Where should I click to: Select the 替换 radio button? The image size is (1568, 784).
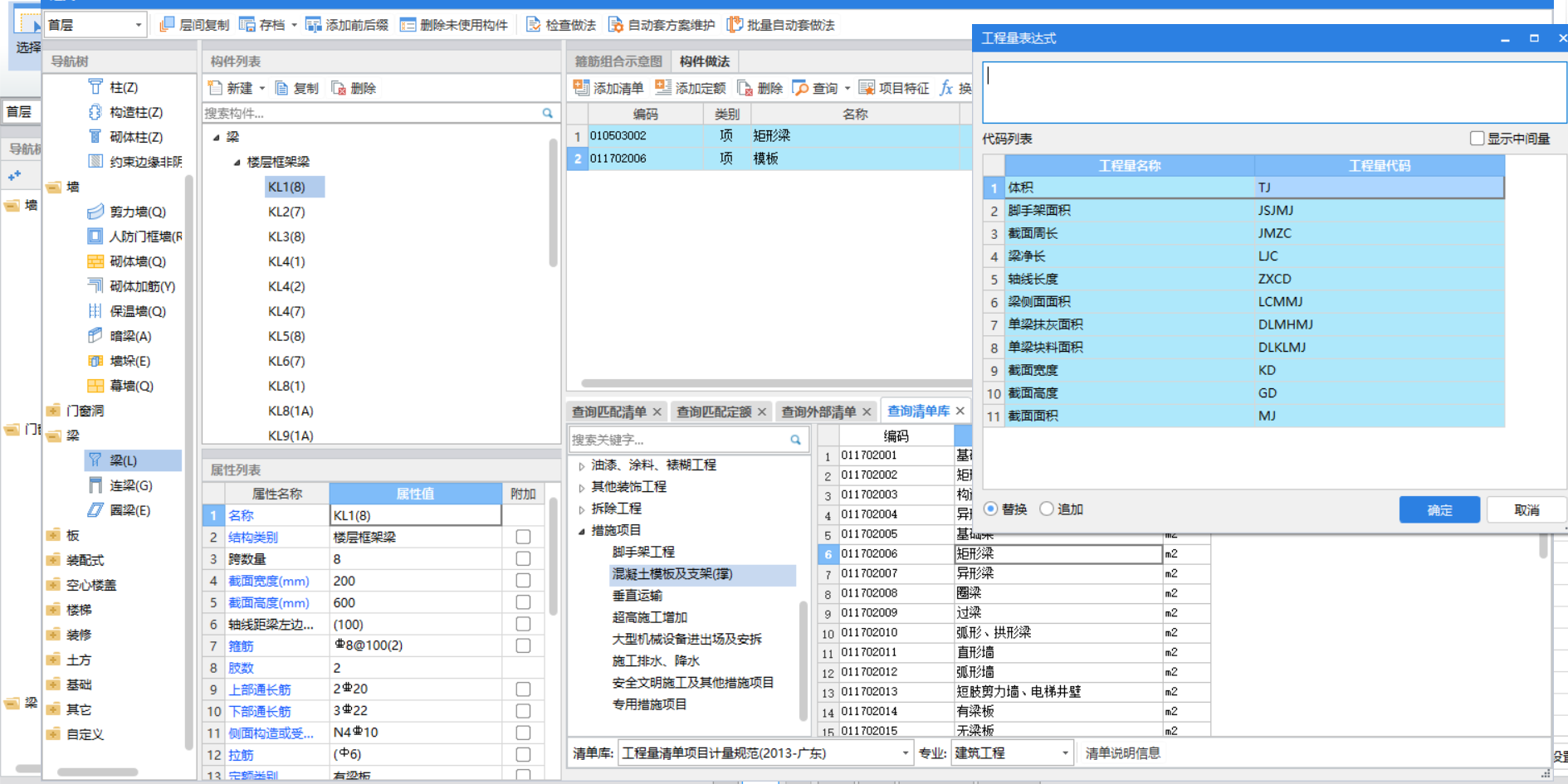(991, 509)
